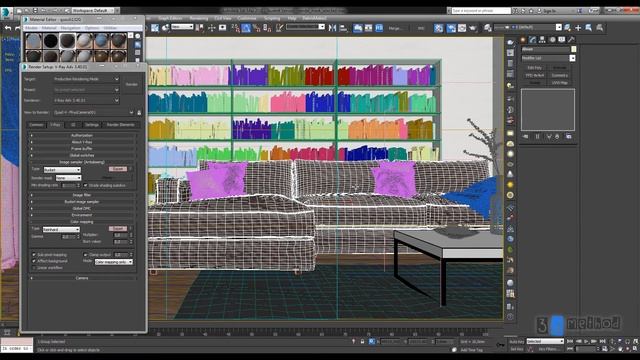This screenshot has width=640, height=360.
Task: Click the search keyword field at top
Action: [x=481, y=11]
